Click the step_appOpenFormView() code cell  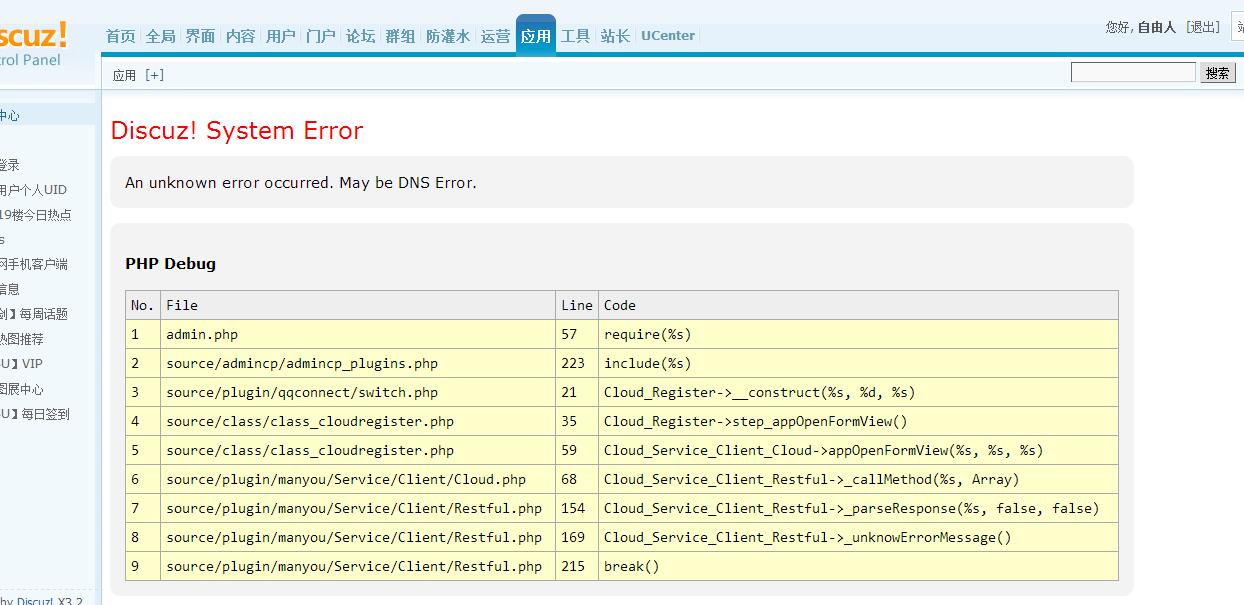(858, 421)
